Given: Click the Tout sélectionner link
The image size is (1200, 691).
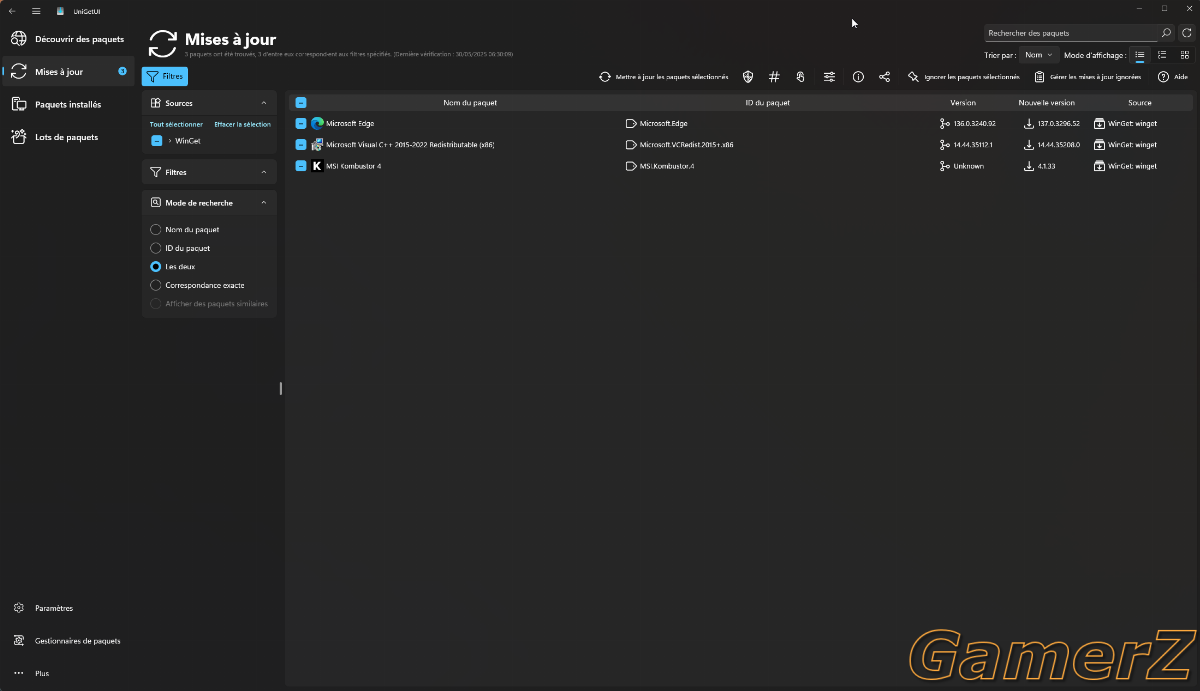Looking at the screenshot, I should [176, 125].
